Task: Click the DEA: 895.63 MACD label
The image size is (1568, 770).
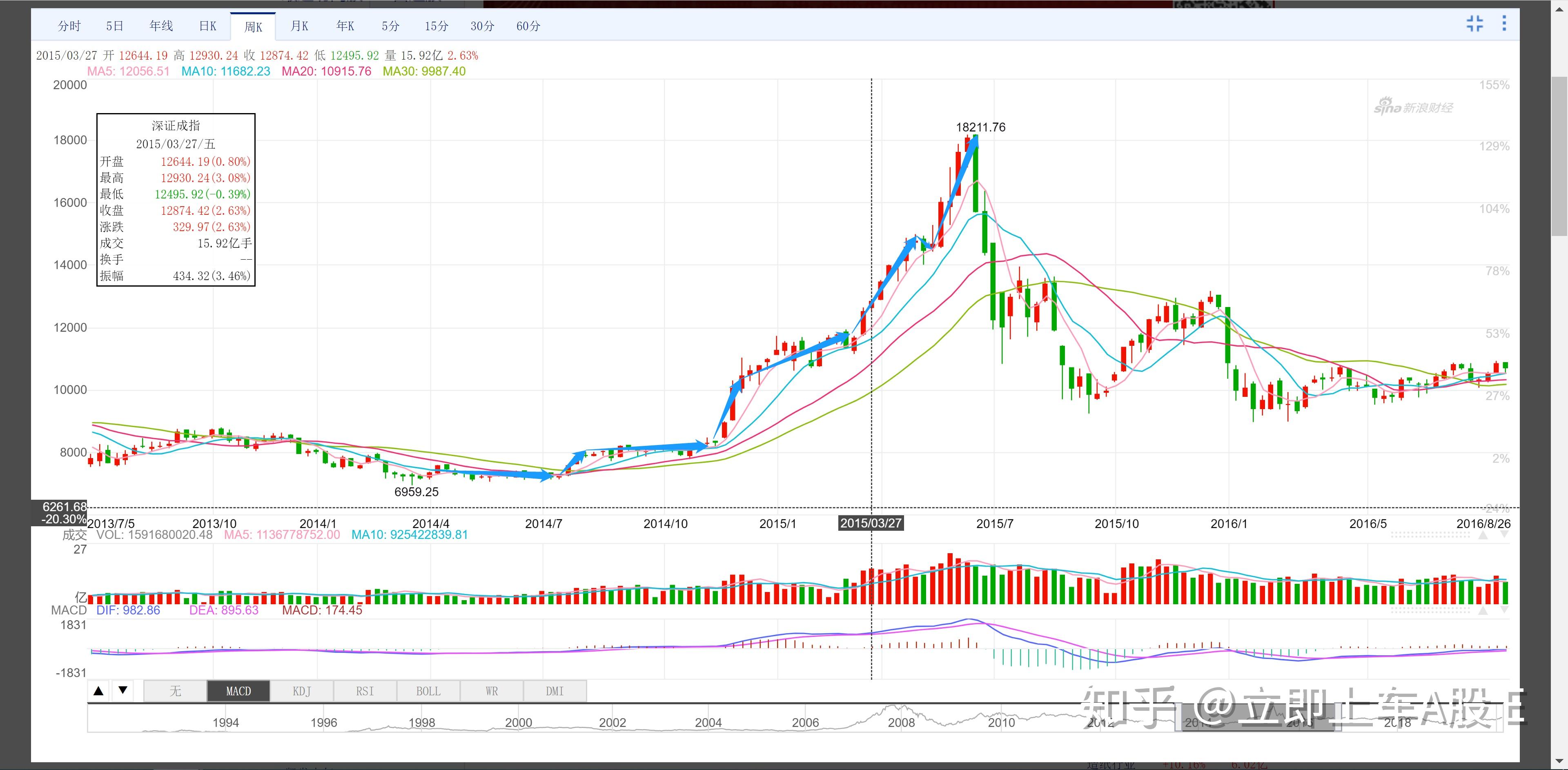Action: [x=224, y=610]
